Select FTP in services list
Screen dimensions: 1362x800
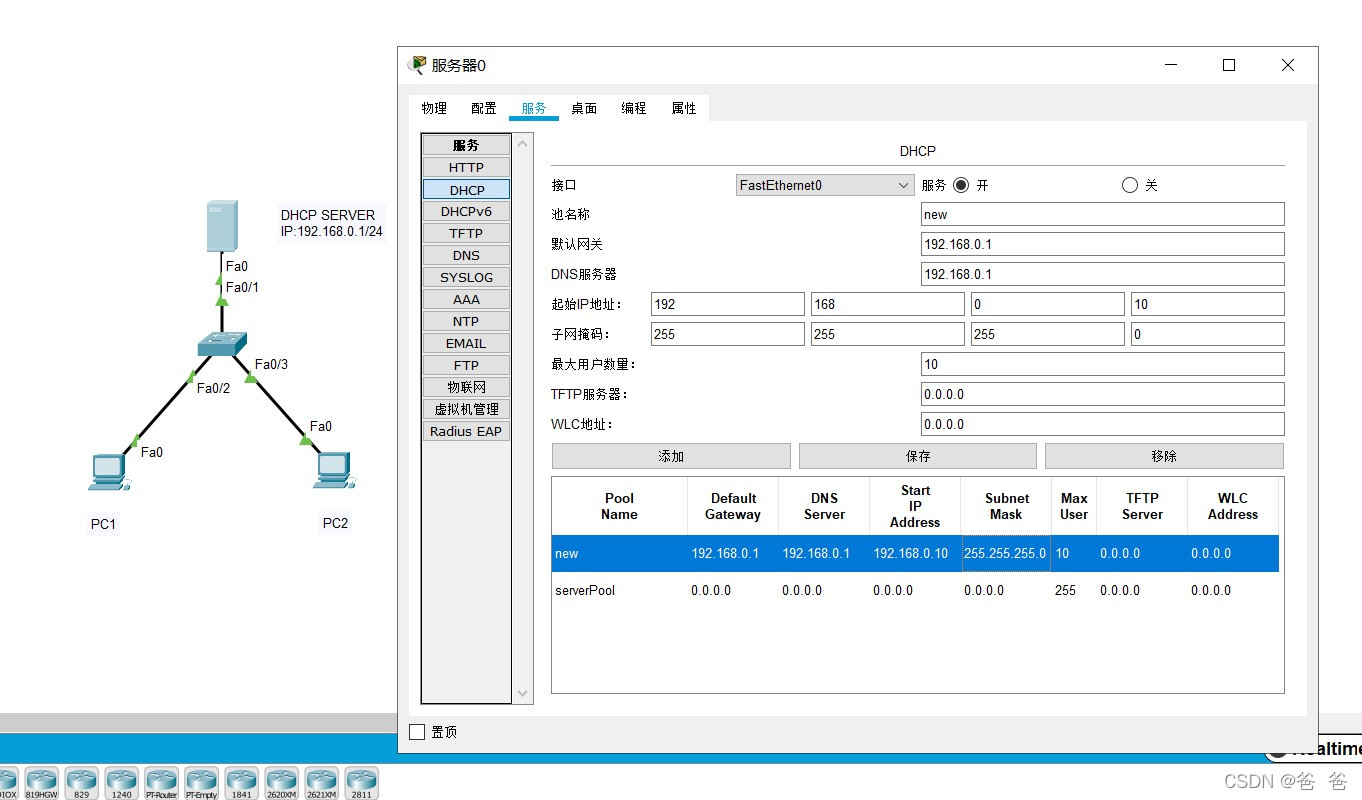coord(466,365)
